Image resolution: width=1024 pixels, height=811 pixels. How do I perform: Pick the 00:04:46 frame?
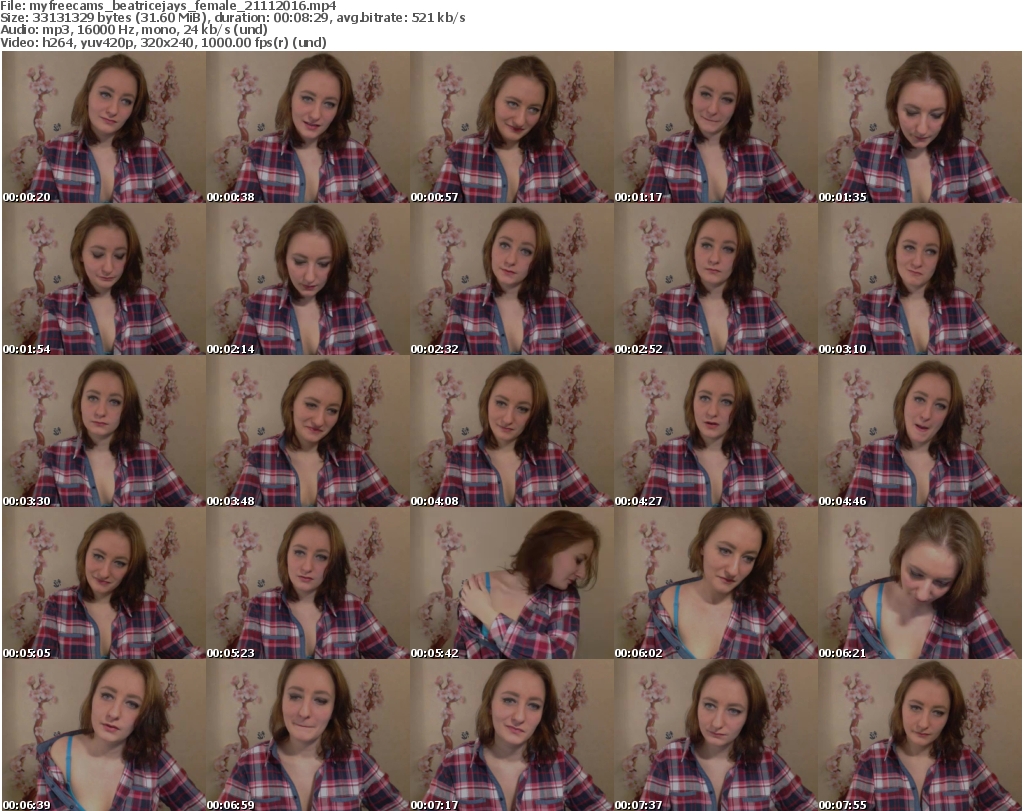(x=920, y=432)
